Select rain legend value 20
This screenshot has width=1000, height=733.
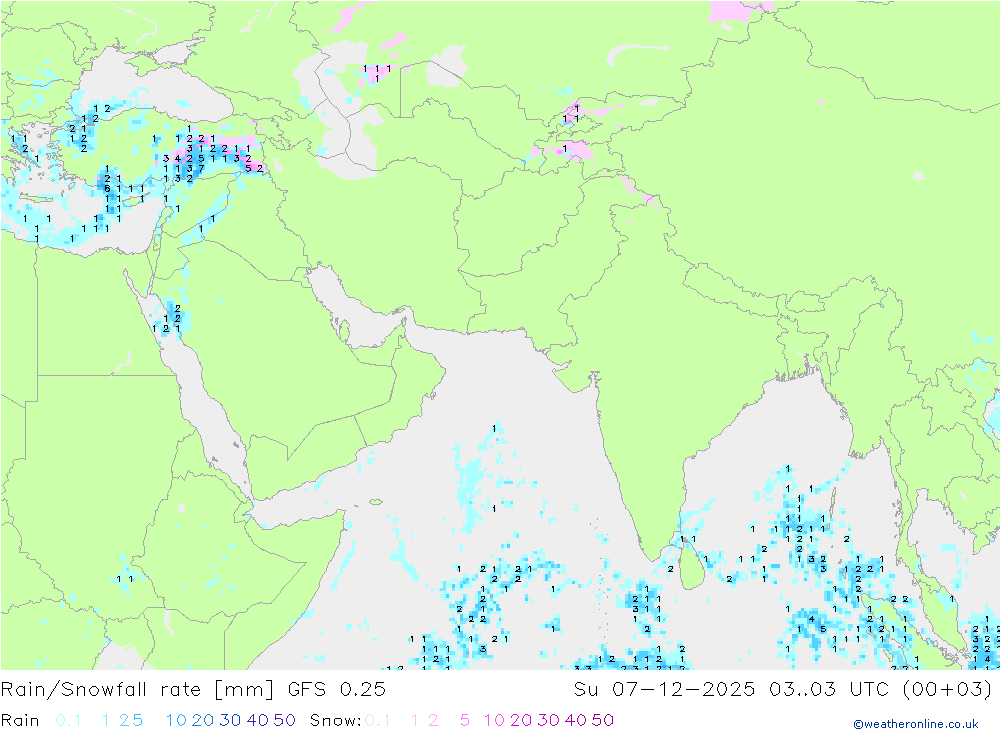click(x=203, y=720)
